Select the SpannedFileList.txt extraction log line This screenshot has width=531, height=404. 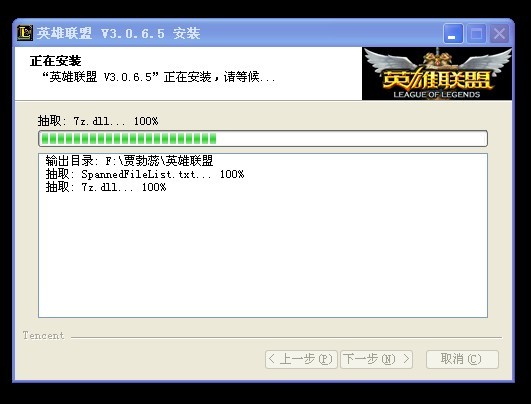(145, 174)
